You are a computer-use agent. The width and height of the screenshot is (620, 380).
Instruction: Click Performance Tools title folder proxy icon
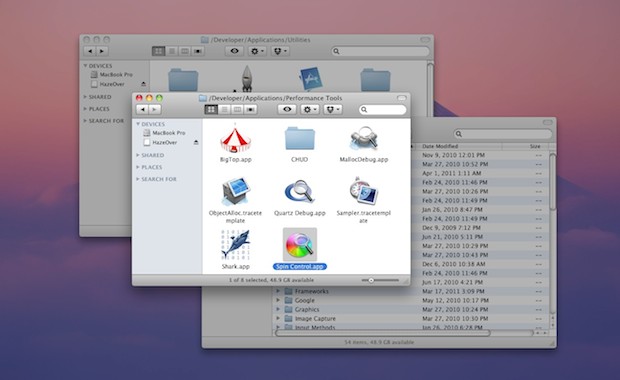coord(203,98)
